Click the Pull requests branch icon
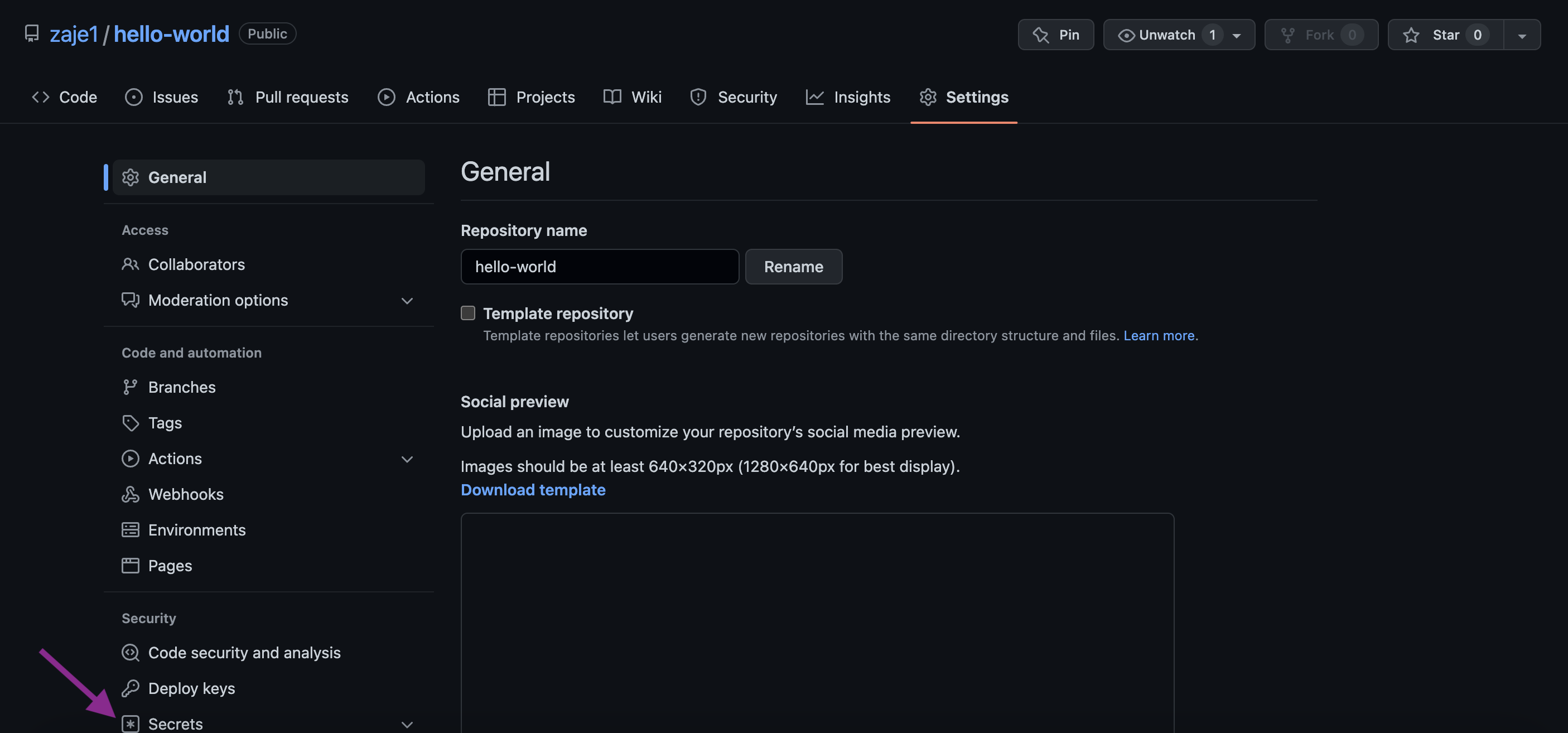The height and width of the screenshot is (733, 1568). click(x=235, y=97)
